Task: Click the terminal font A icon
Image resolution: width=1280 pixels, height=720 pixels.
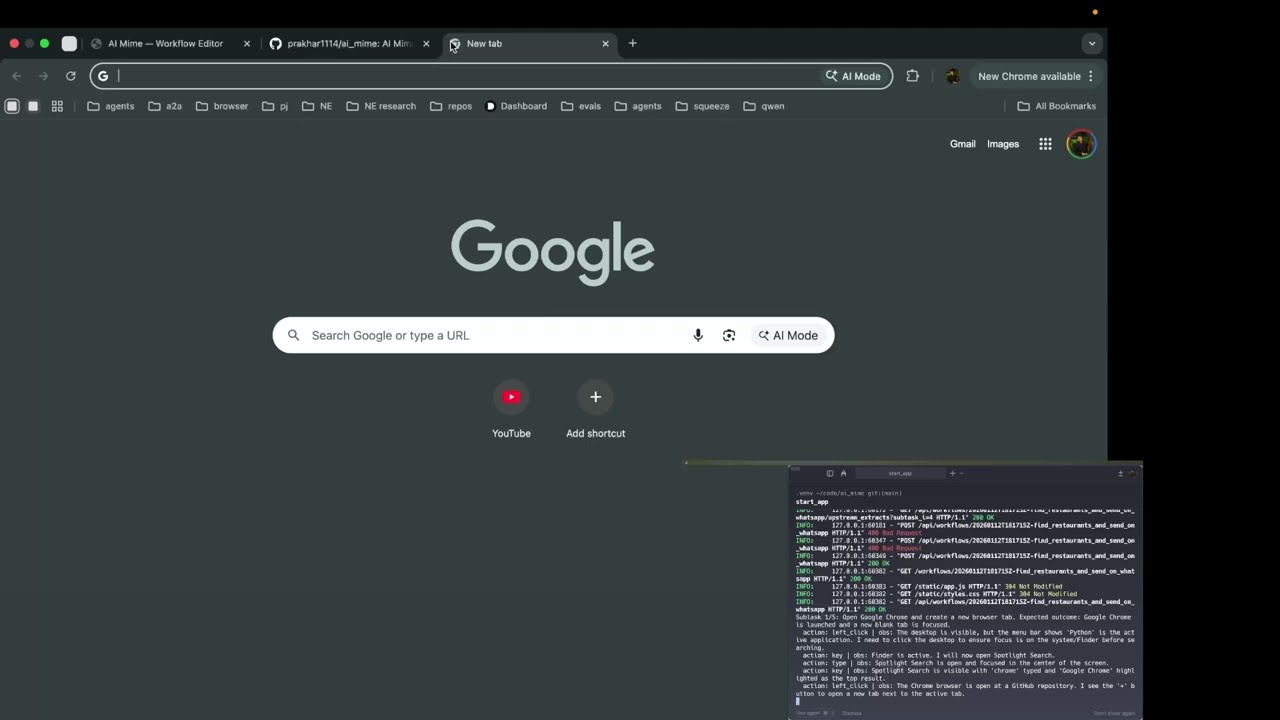Action: pos(843,473)
